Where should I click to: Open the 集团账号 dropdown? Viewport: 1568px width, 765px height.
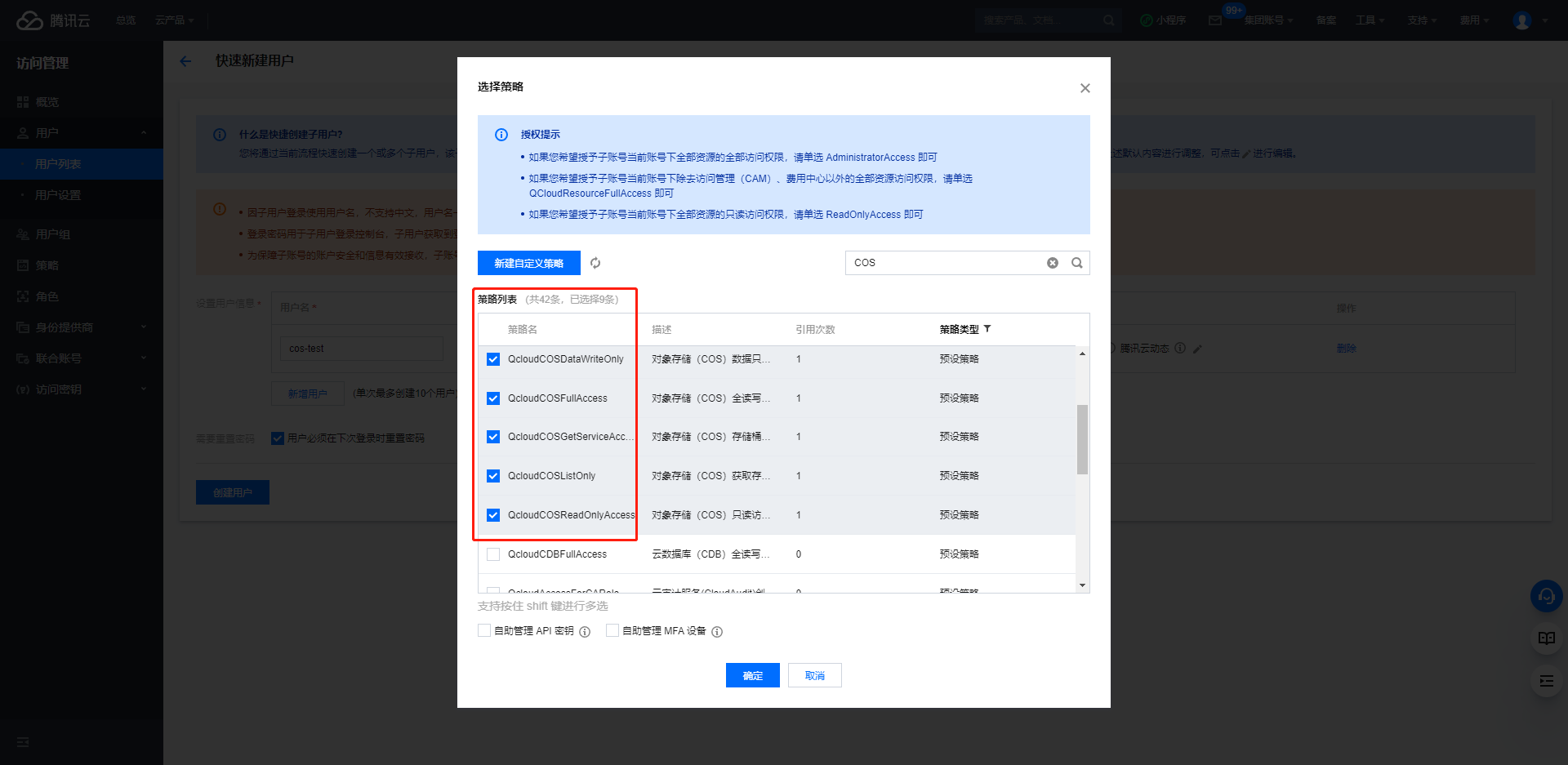1268,20
